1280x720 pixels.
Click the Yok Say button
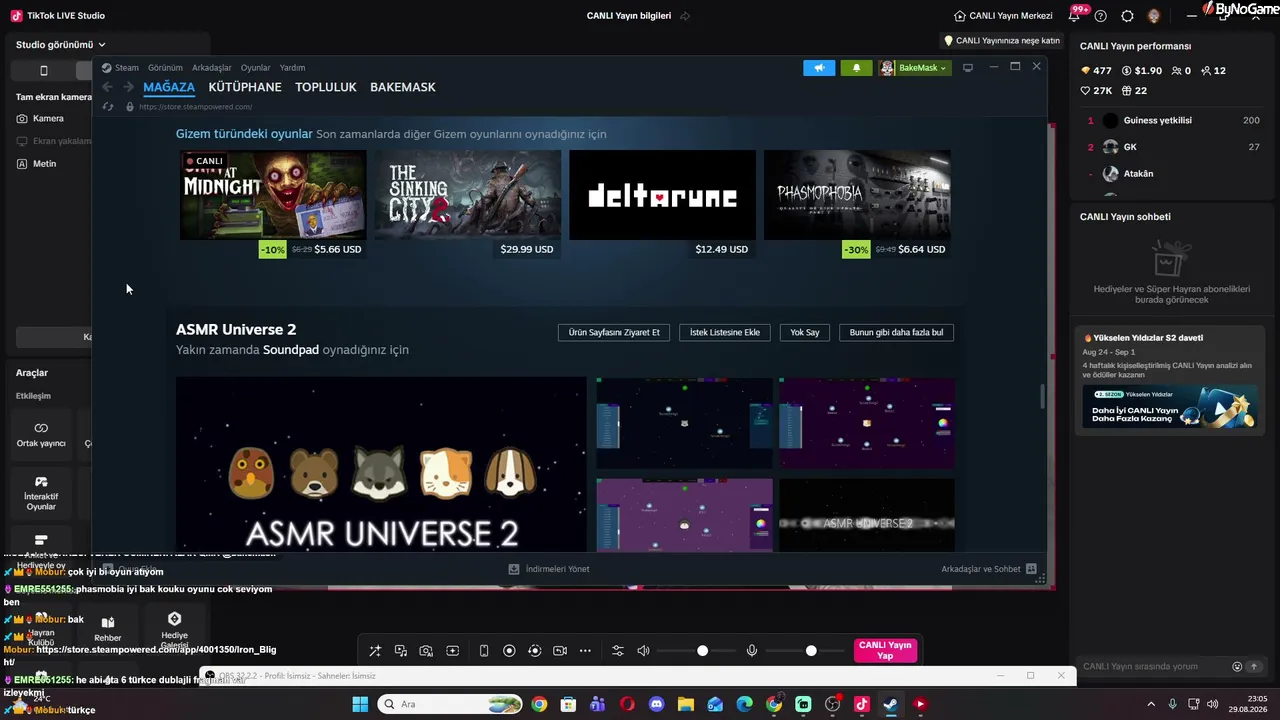(805, 332)
